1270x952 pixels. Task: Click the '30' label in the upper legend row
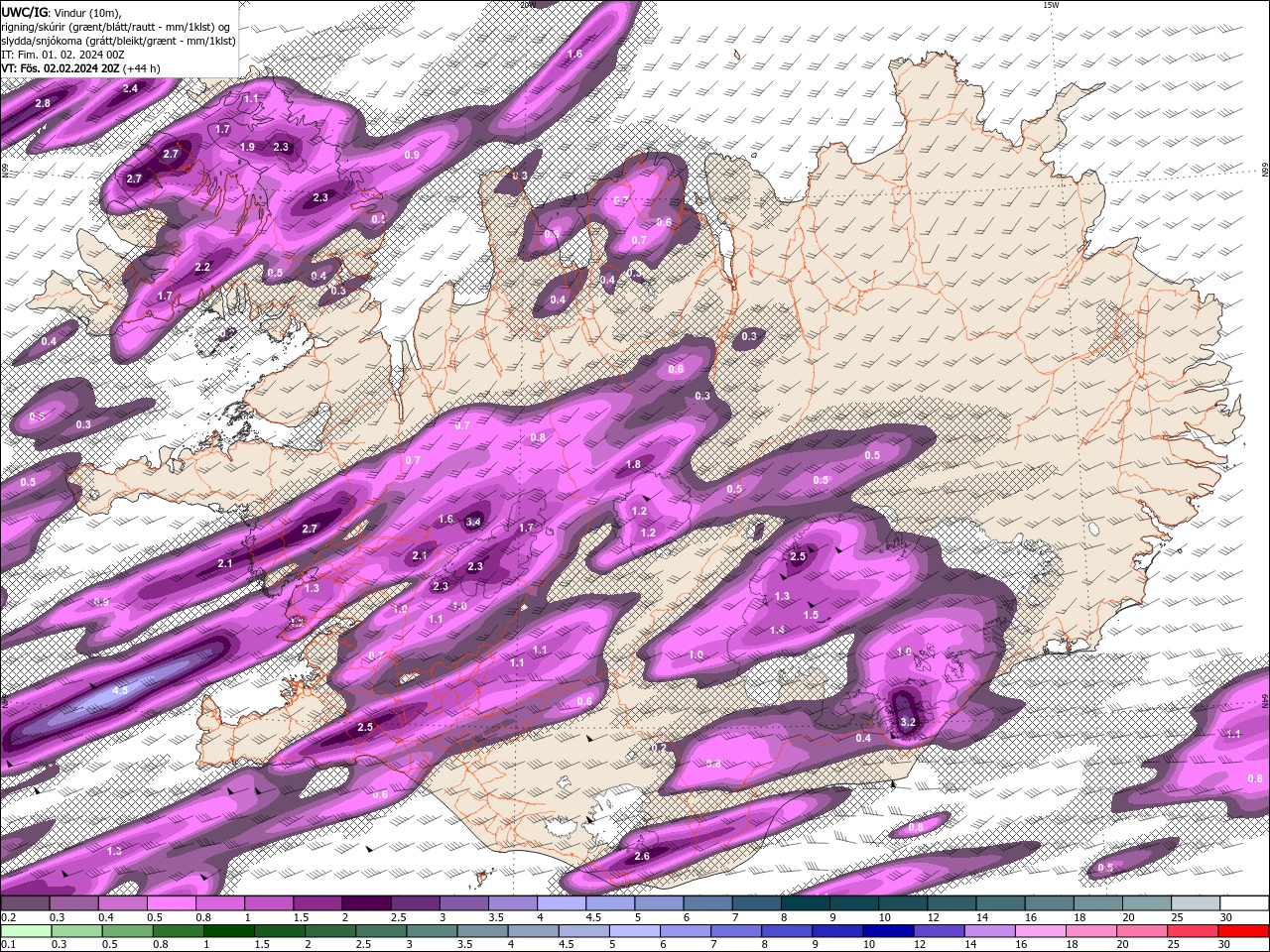(1226, 917)
